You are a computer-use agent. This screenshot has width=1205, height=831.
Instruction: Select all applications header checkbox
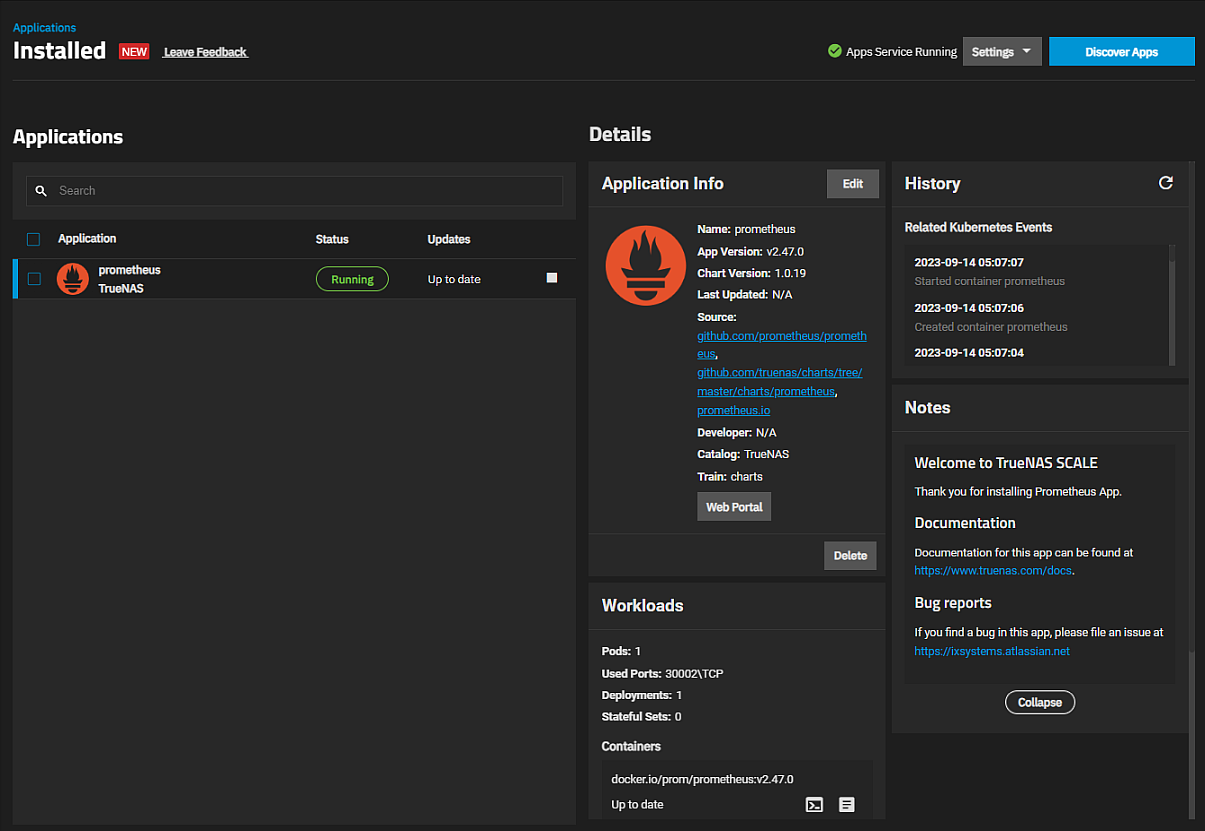pyautogui.click(x=34, y=239)
